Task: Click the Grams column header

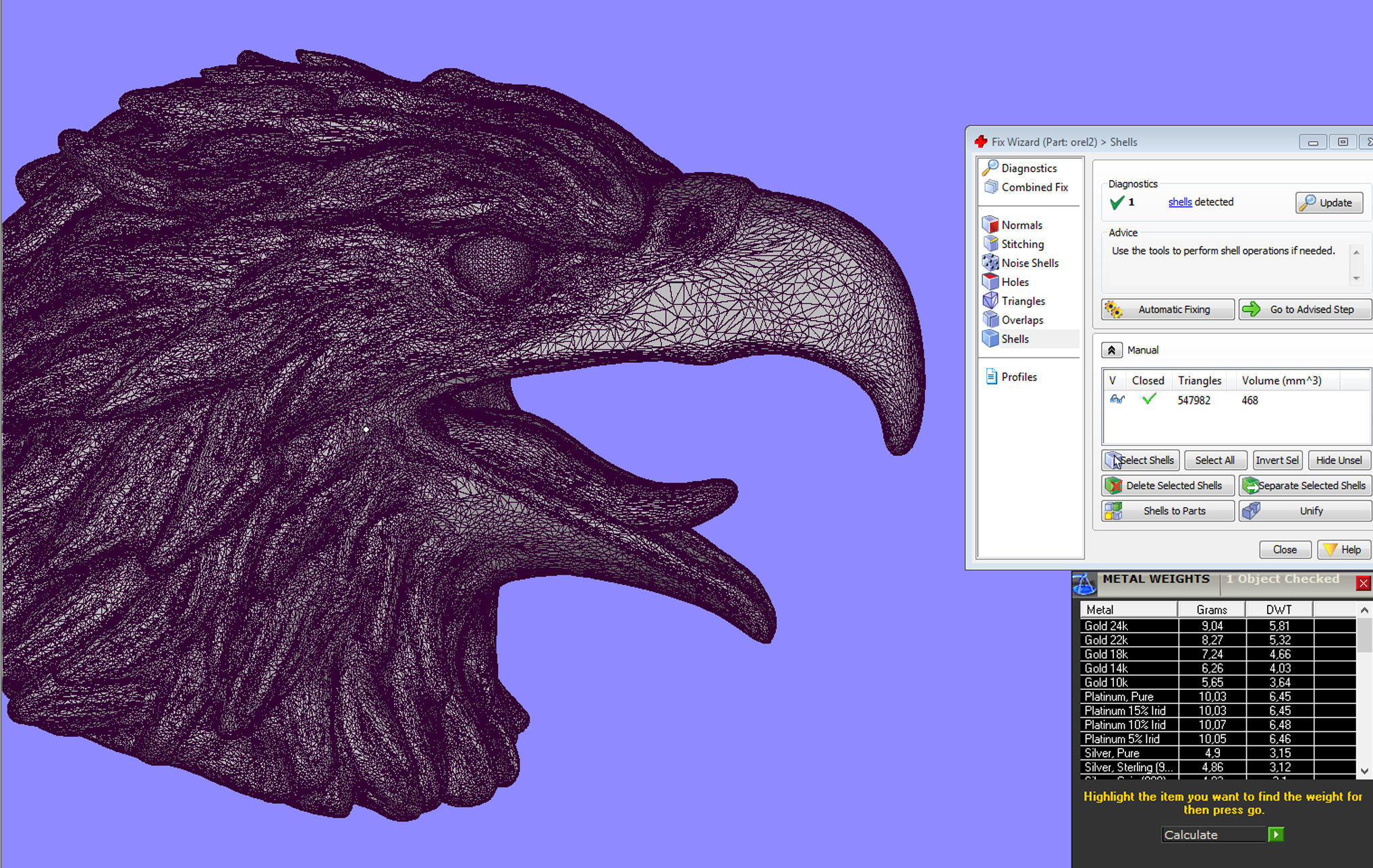Action: [x=1211, y=610]
